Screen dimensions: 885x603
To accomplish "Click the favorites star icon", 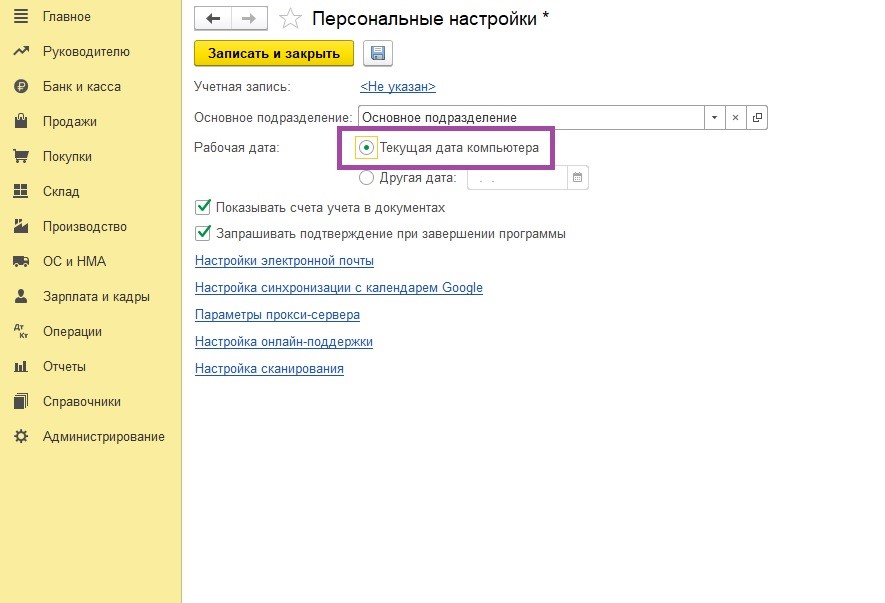I will [x=290, y=18].
